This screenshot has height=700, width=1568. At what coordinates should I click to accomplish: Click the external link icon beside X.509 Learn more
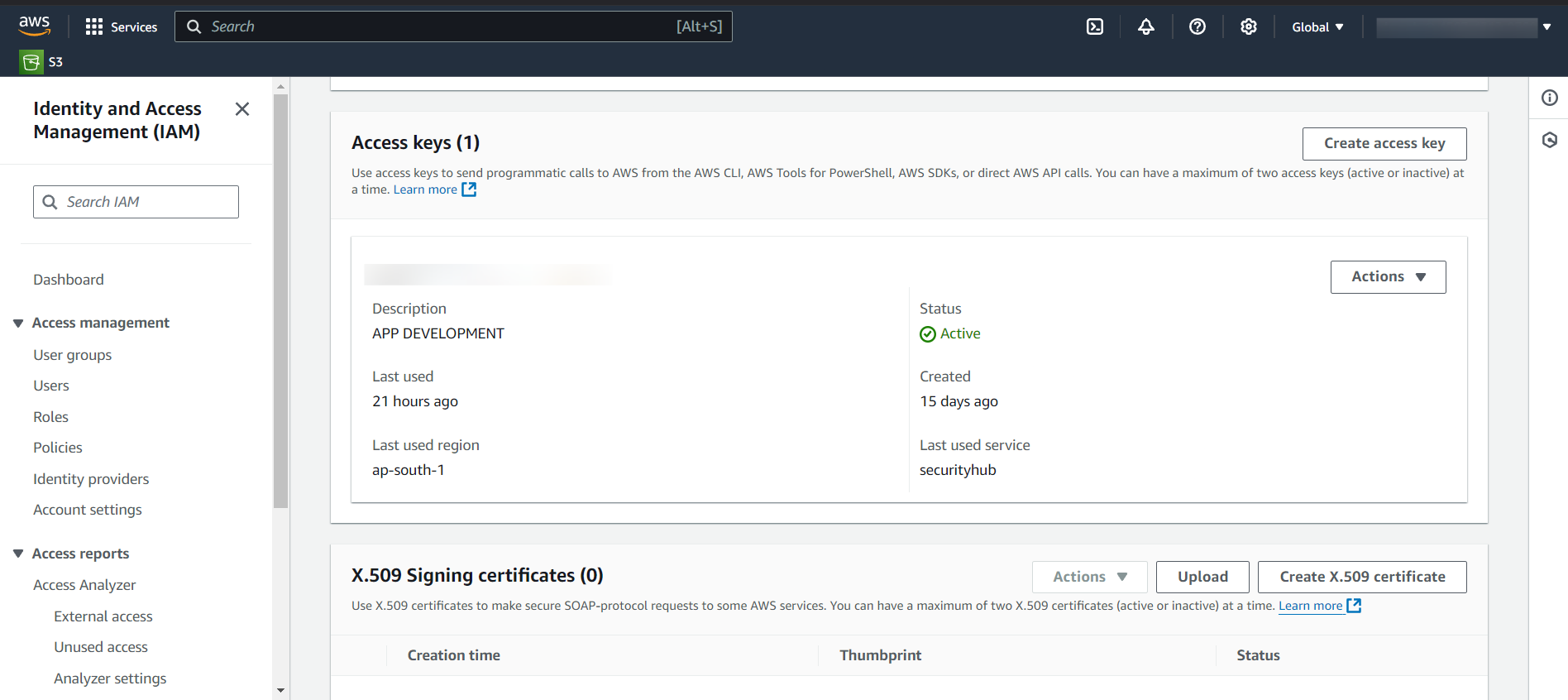1354,606
